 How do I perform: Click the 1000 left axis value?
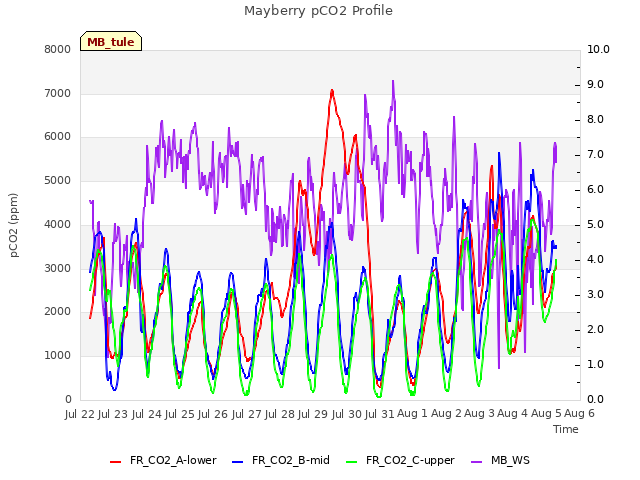pos(58,356)
